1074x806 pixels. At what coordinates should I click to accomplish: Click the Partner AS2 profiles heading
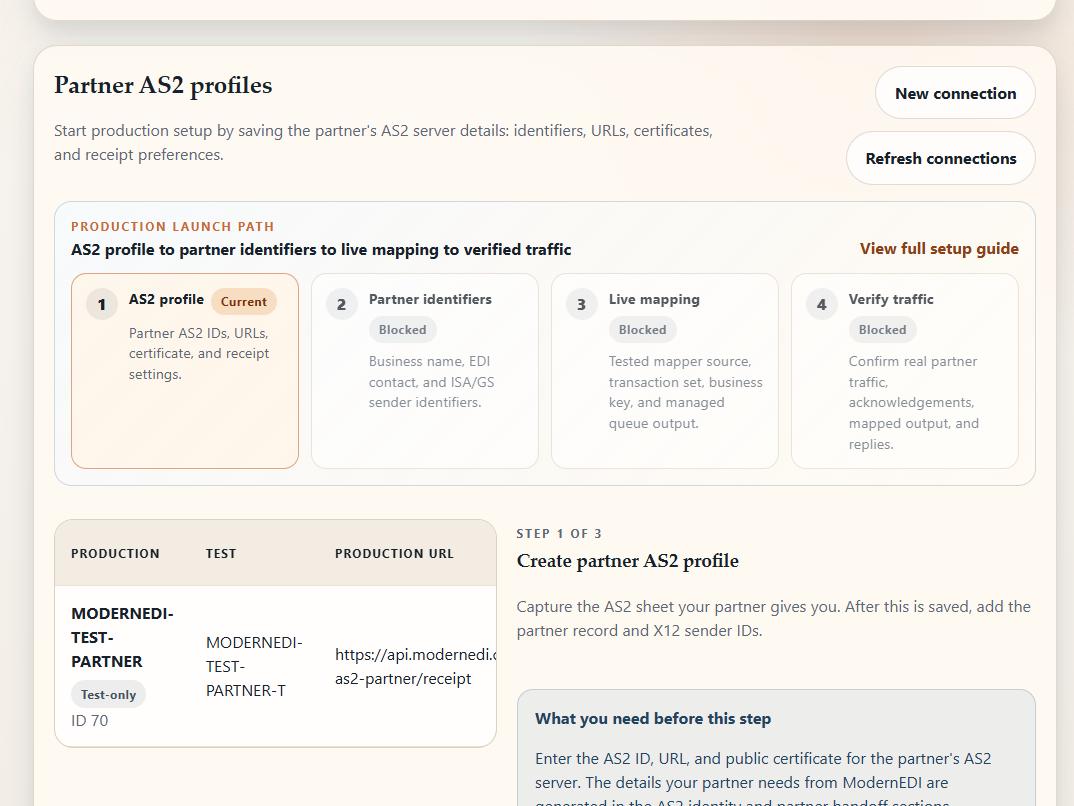163,85
